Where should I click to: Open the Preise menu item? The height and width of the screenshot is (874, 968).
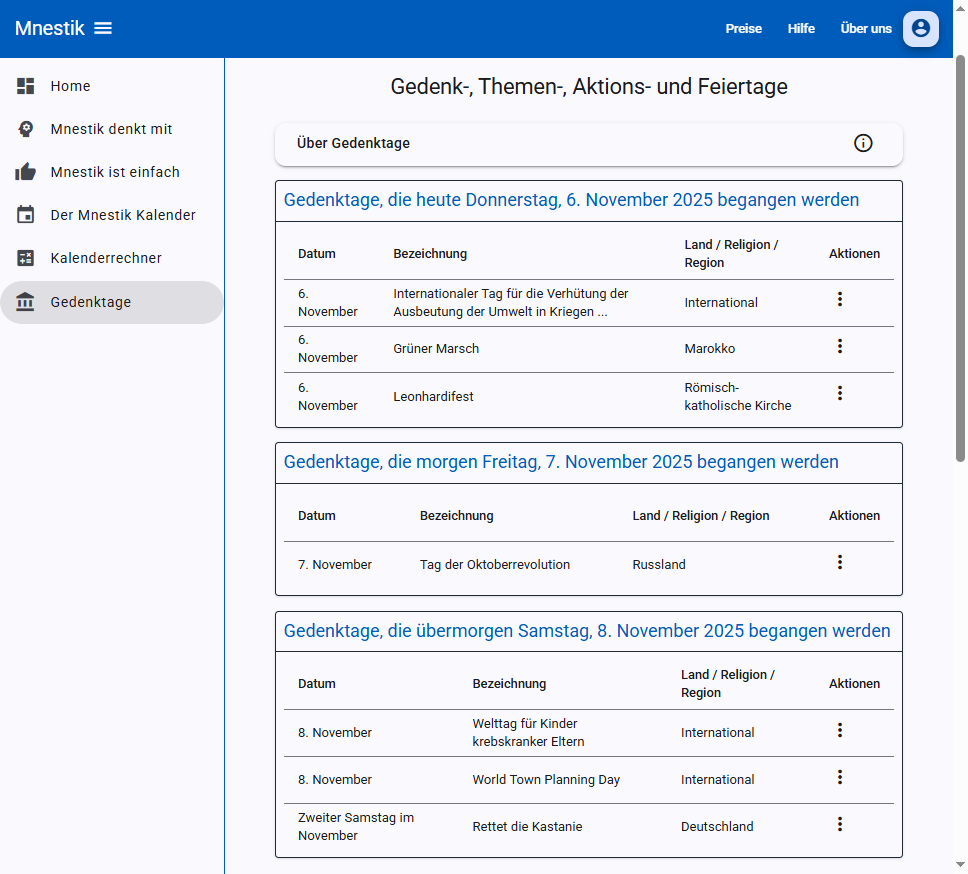[744, 29]
